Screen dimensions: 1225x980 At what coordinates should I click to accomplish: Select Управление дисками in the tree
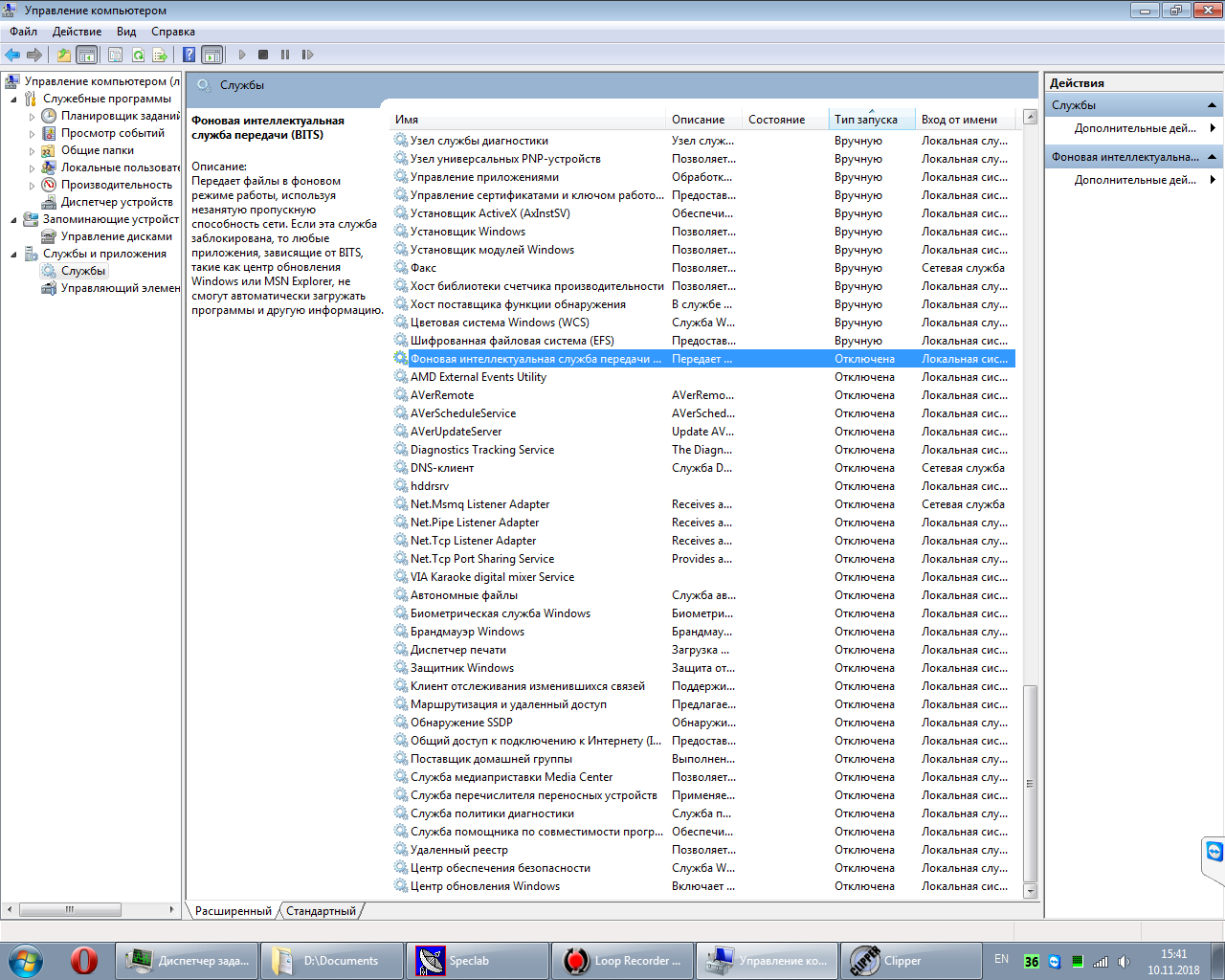pyautogui.click(x=107, y=236)
